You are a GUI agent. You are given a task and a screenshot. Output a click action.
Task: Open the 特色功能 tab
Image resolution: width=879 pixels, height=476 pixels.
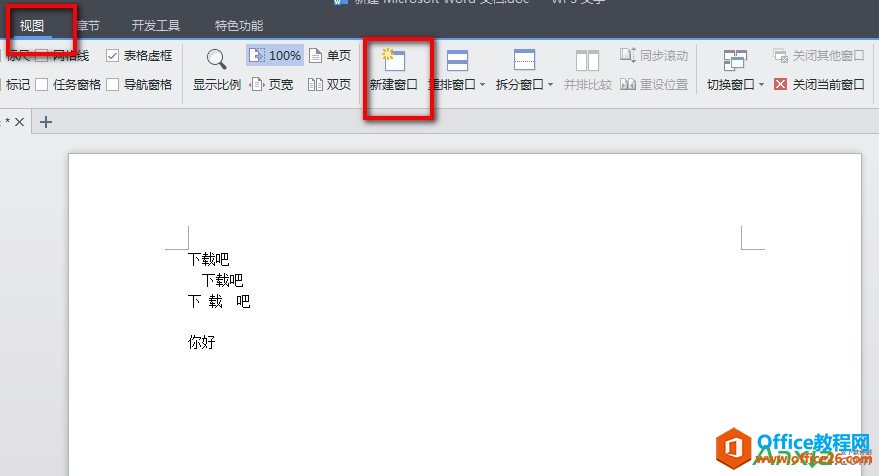point(239,26)
